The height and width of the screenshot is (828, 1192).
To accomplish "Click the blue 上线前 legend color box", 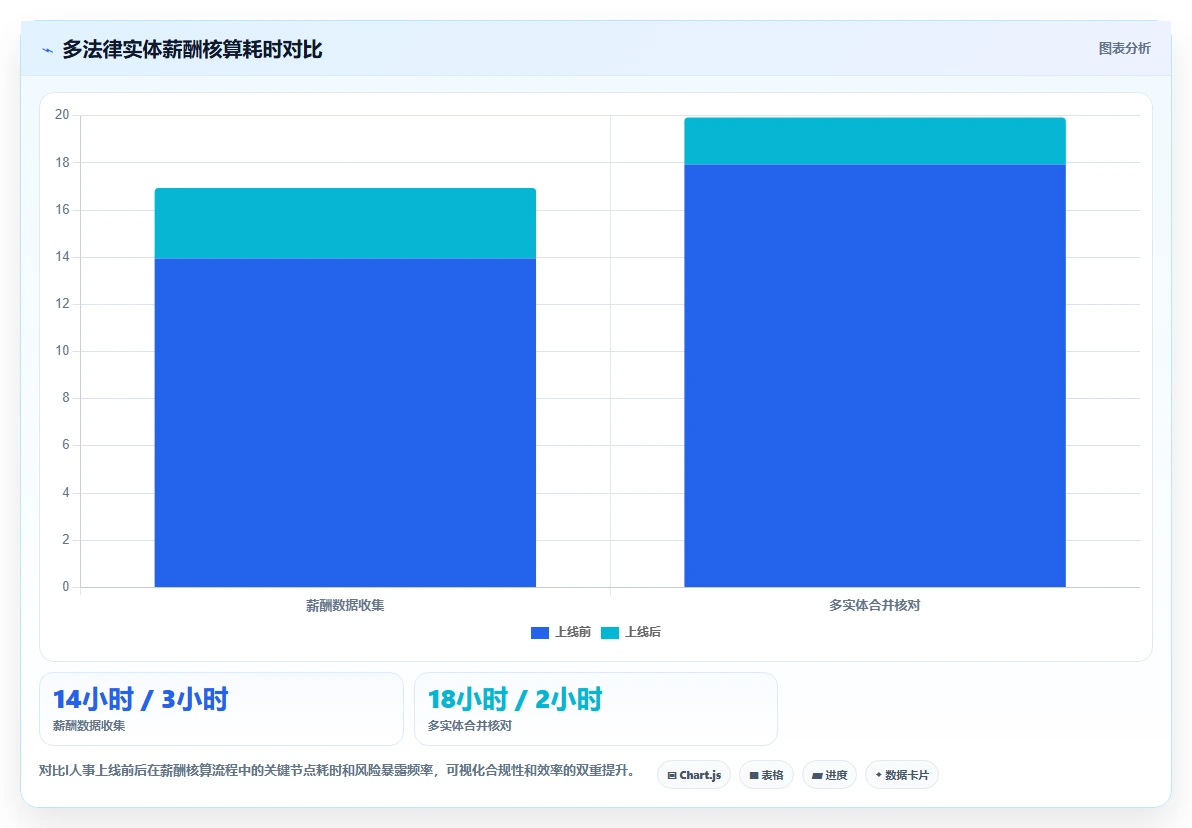I will tap(540, 633).
